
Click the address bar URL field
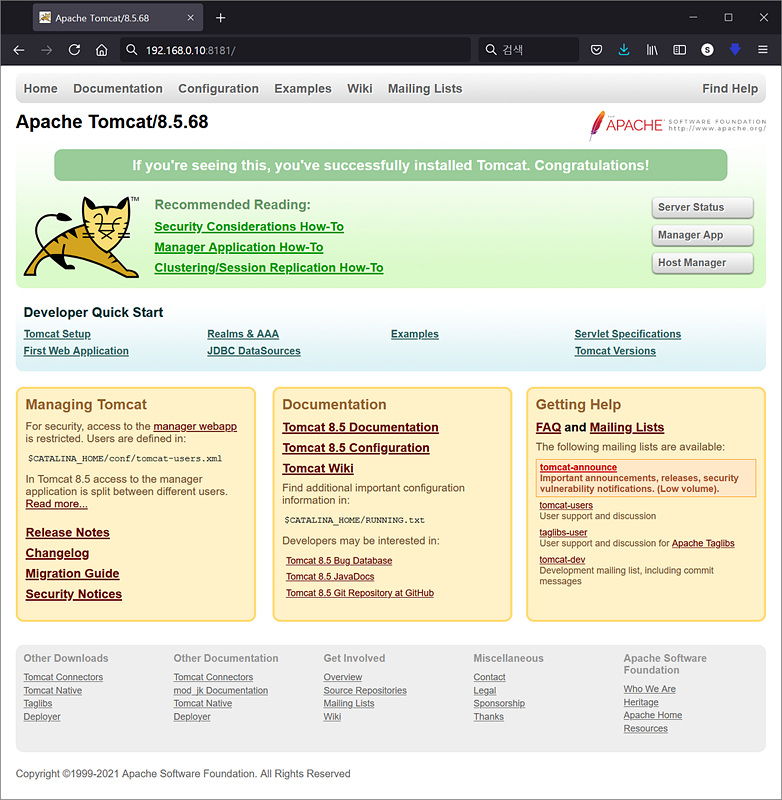click(295, 50)
